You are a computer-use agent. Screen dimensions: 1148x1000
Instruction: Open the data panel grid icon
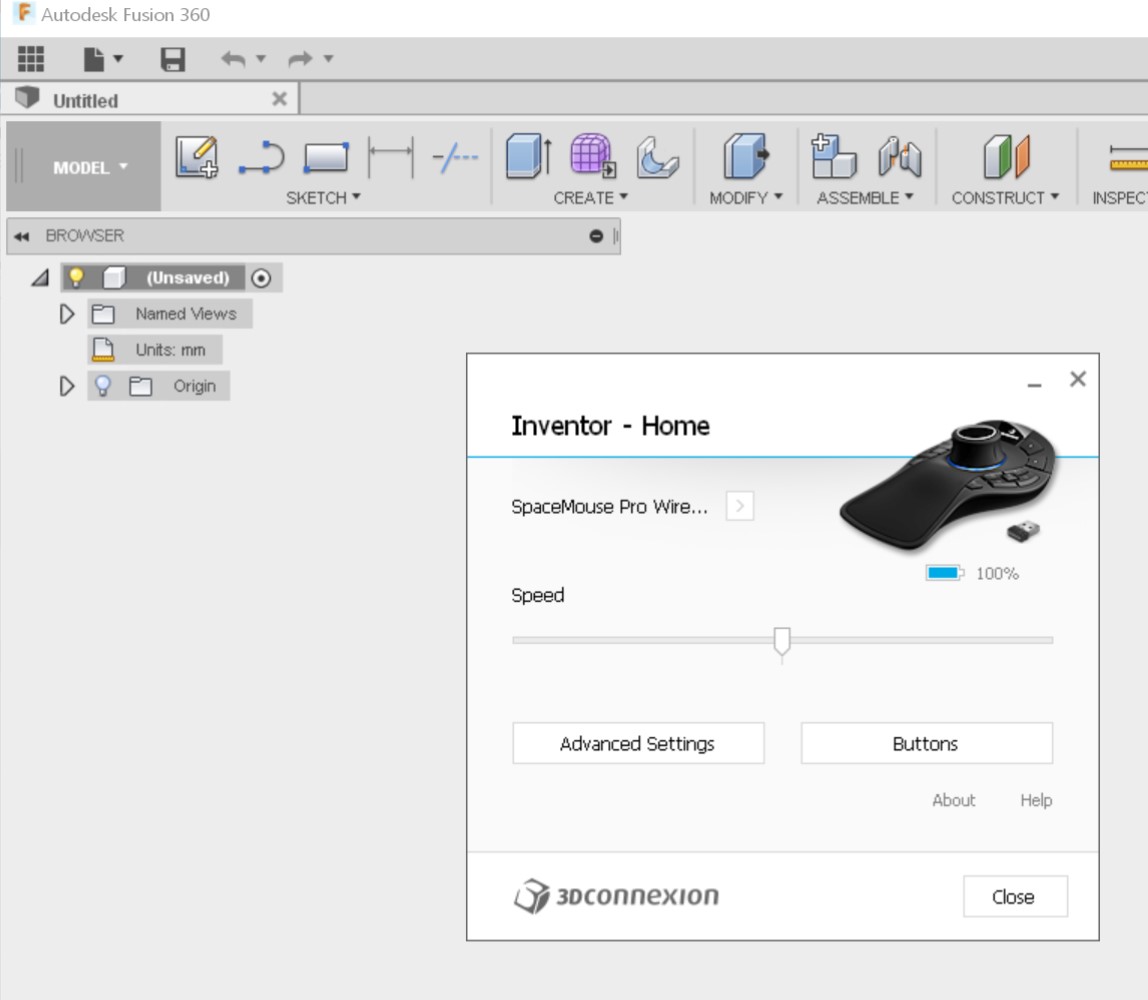[x=31, y=59]
